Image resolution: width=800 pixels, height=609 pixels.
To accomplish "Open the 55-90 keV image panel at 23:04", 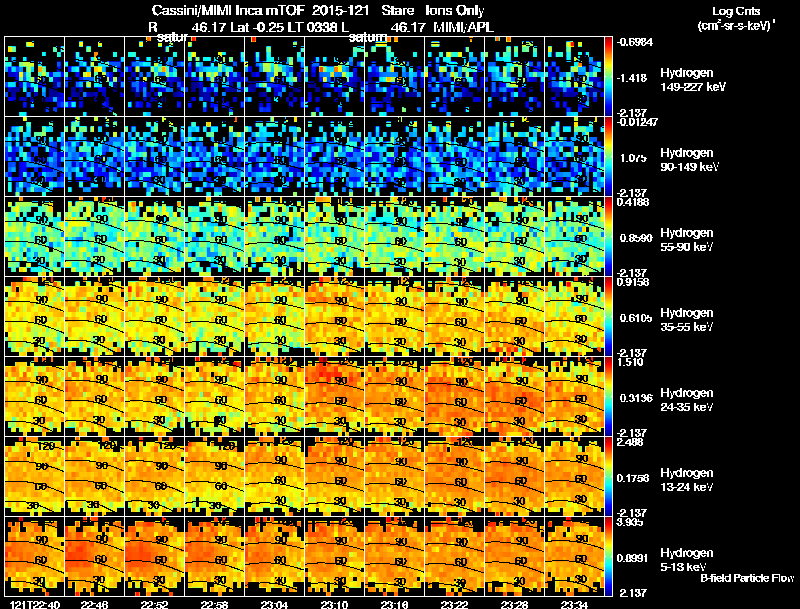I will (x=274, y=237).
